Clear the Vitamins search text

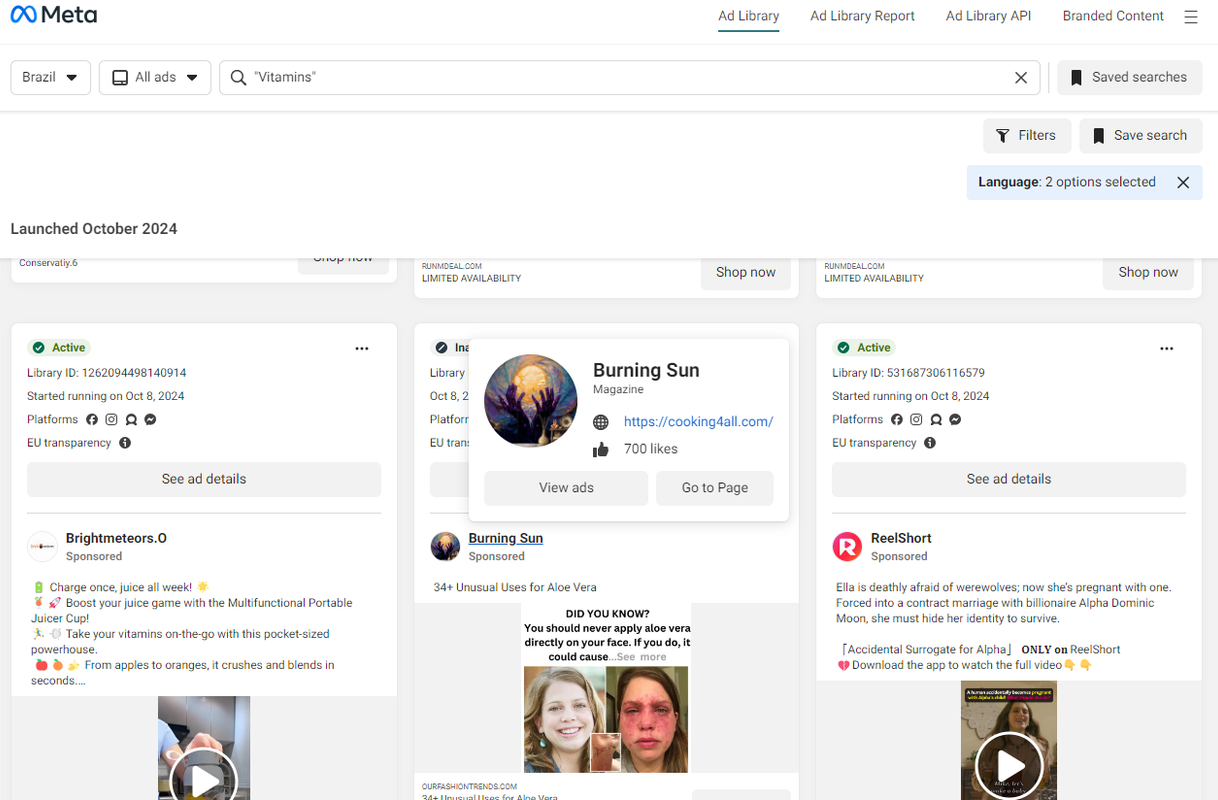pos(1021,78)
